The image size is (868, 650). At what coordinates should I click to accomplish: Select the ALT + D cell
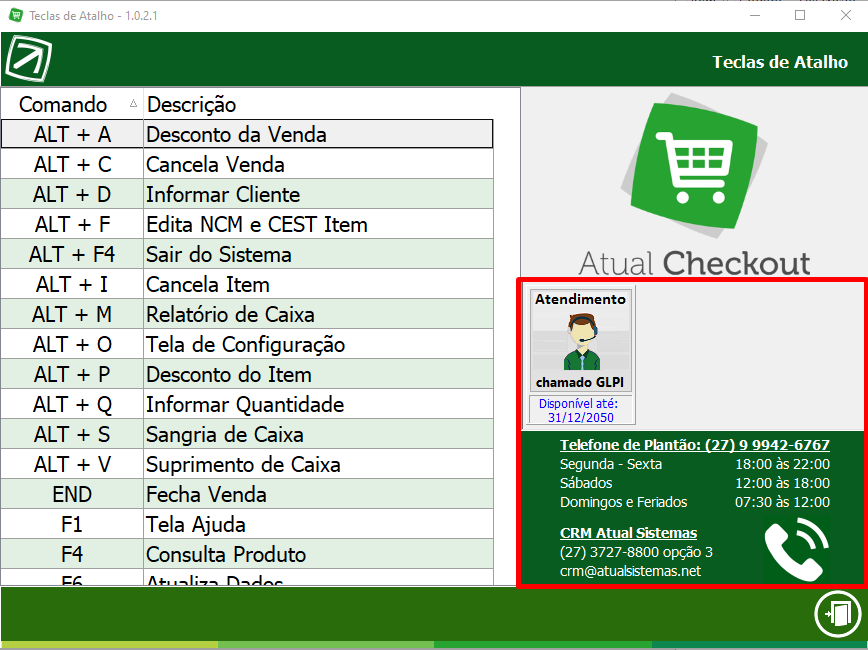pyautogui.click(x=72, y=194)
